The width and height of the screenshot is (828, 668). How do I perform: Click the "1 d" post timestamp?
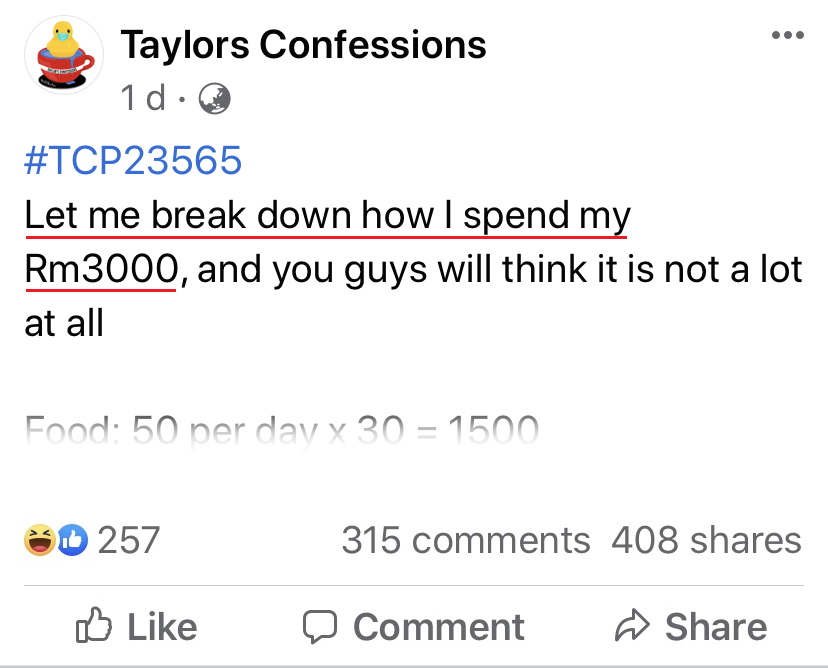pos(143,98)
